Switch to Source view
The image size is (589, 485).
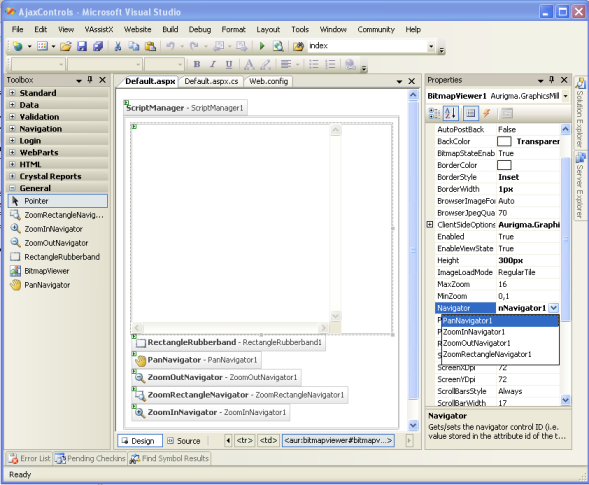[184, 441]
